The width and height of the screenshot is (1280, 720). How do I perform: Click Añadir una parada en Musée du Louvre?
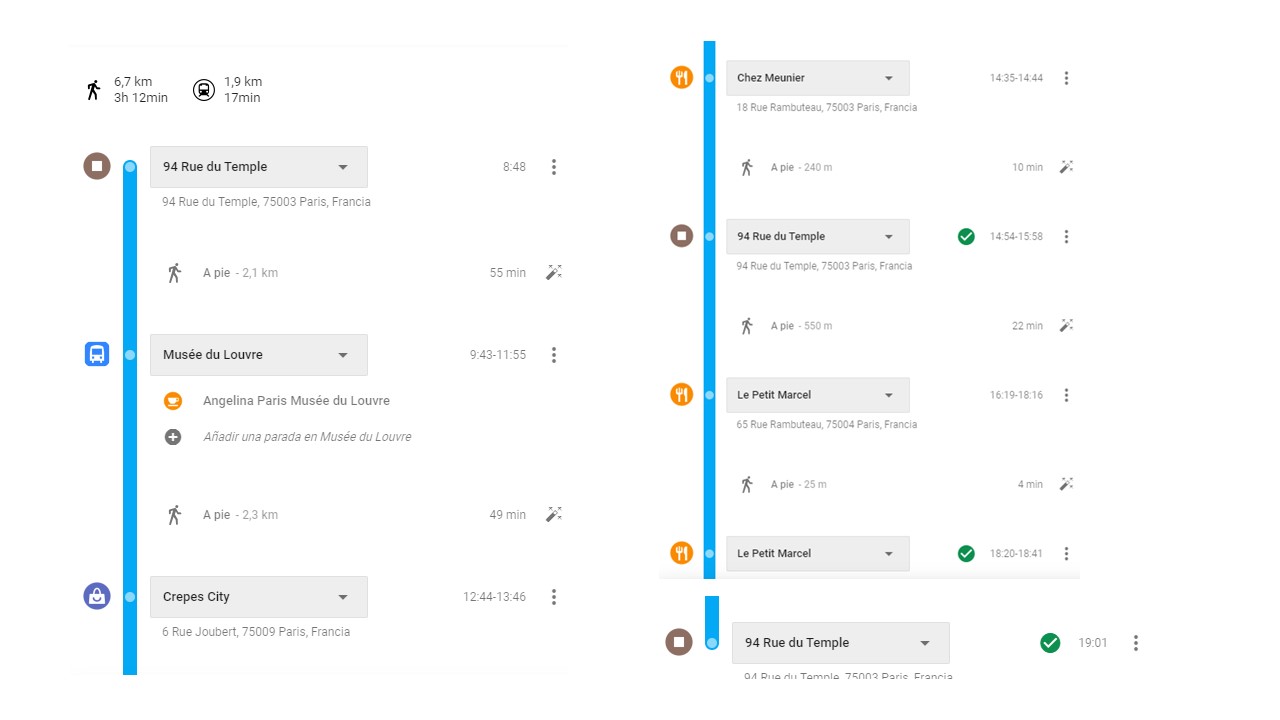pos(307,437)
